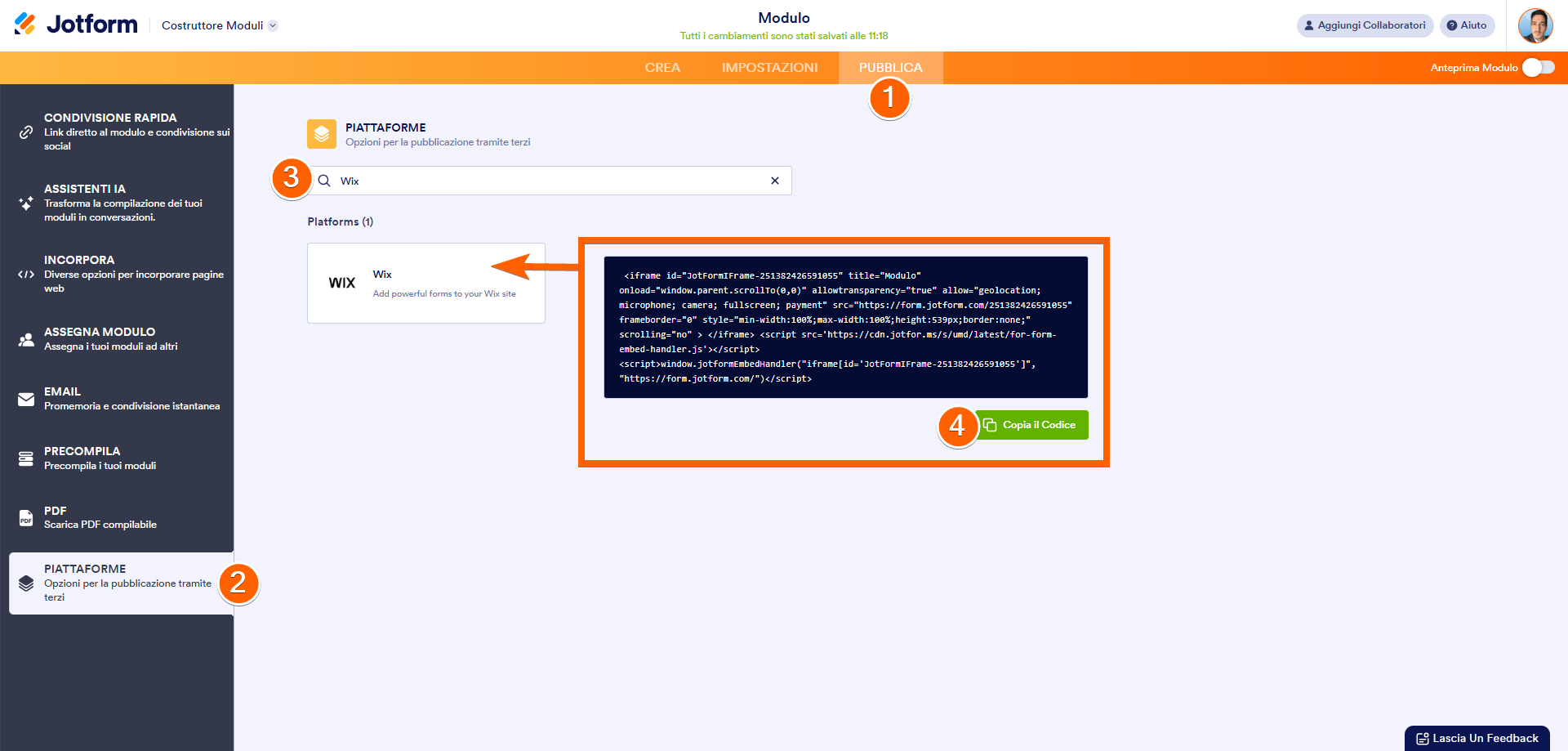Switch to the CREA tab
Screen dimensions: 1568x751
[662, 68]
